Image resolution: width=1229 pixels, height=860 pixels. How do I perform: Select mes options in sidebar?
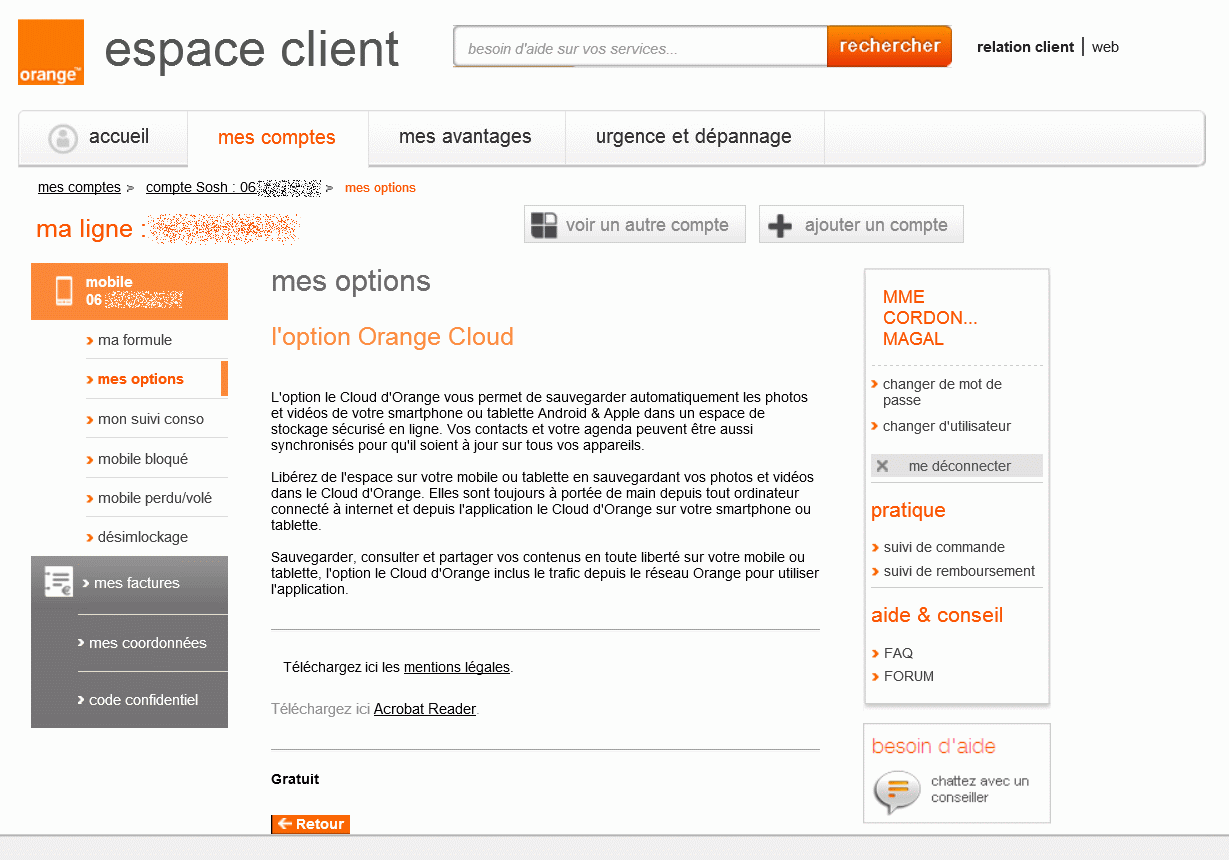point(141,379)
